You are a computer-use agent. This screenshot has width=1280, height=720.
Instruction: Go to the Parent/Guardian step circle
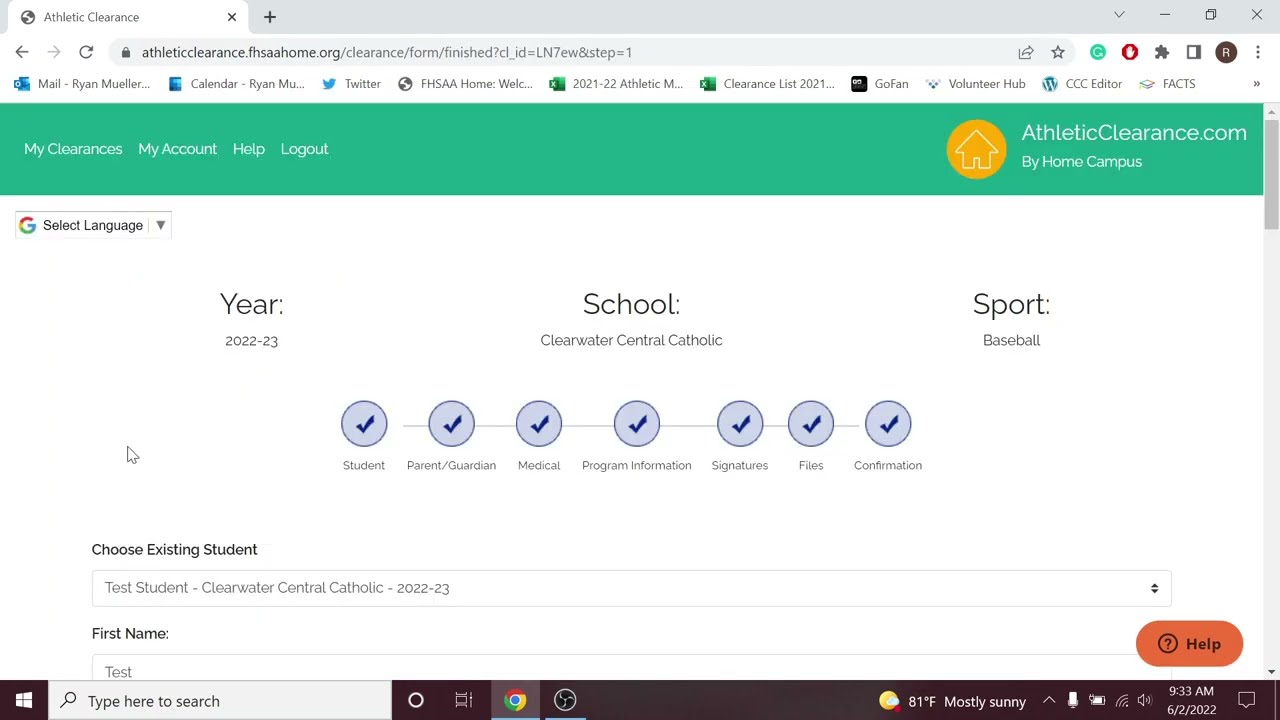point(451,424)
